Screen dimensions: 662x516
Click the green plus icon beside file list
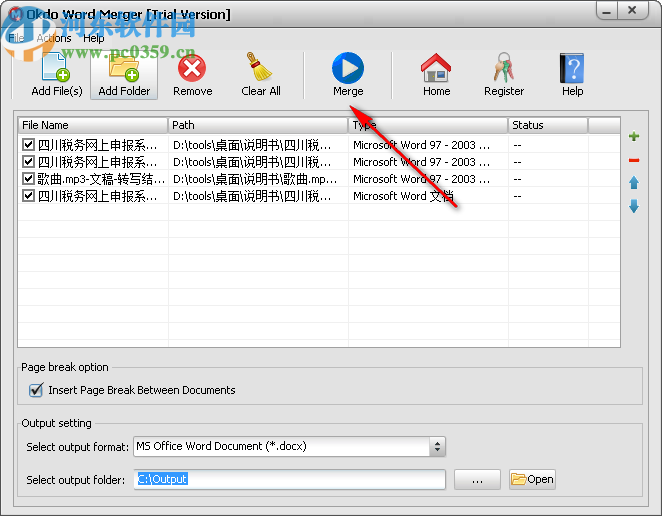[x=634, y=136]
